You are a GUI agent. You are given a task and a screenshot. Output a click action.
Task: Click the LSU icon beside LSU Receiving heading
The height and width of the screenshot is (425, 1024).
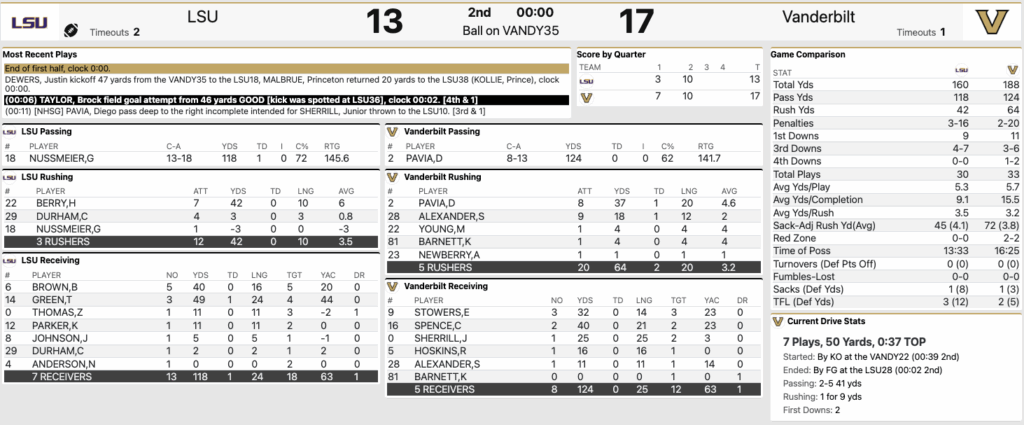(10, 260)
